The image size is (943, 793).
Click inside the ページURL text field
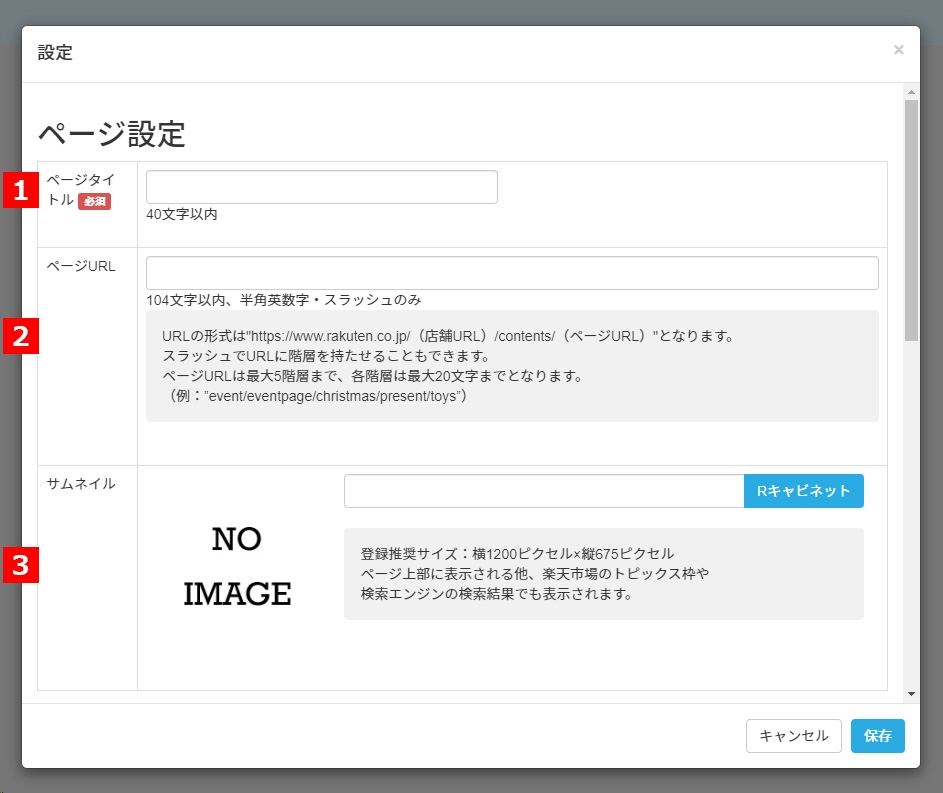511,272
